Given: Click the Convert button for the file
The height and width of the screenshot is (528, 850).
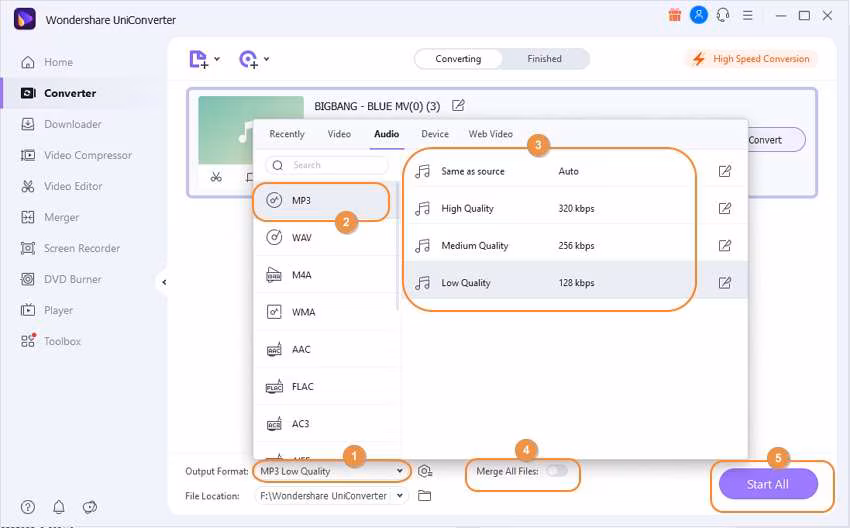Looking at the screenshot, I should 774,140.
